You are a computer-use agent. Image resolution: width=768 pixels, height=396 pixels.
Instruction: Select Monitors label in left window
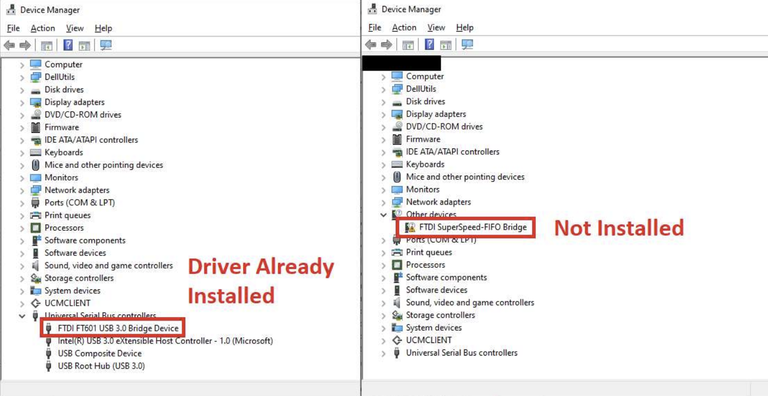click(x=61, y=177)
